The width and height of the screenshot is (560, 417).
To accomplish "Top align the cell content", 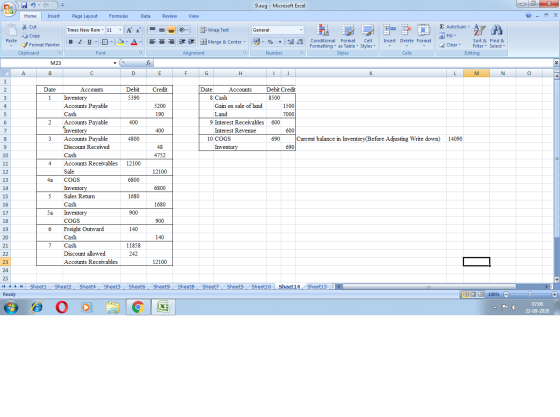I will [152, 30].
